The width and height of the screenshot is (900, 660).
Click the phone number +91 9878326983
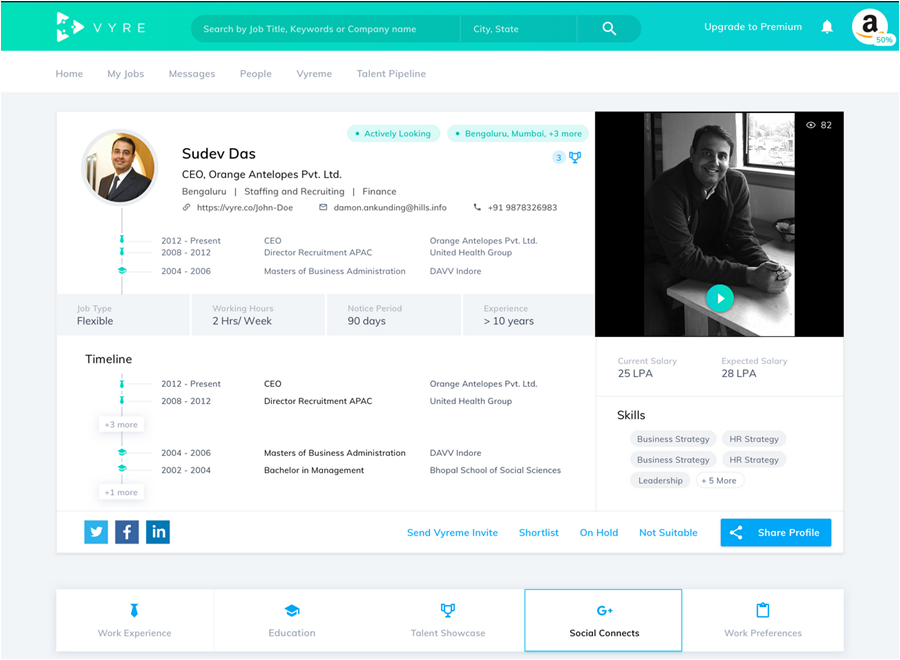[x=522, y=208]
